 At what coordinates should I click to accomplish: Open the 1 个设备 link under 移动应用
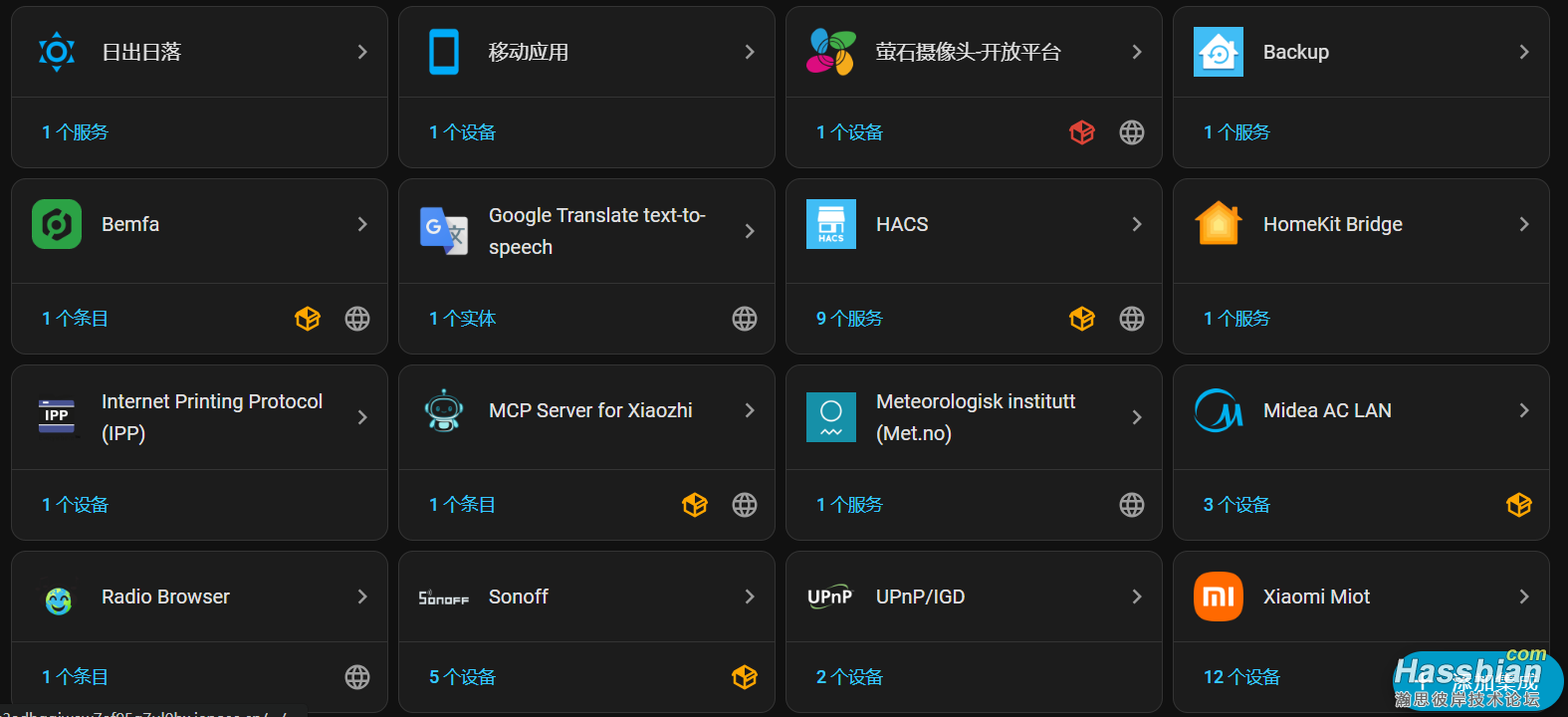click(462, 132)
